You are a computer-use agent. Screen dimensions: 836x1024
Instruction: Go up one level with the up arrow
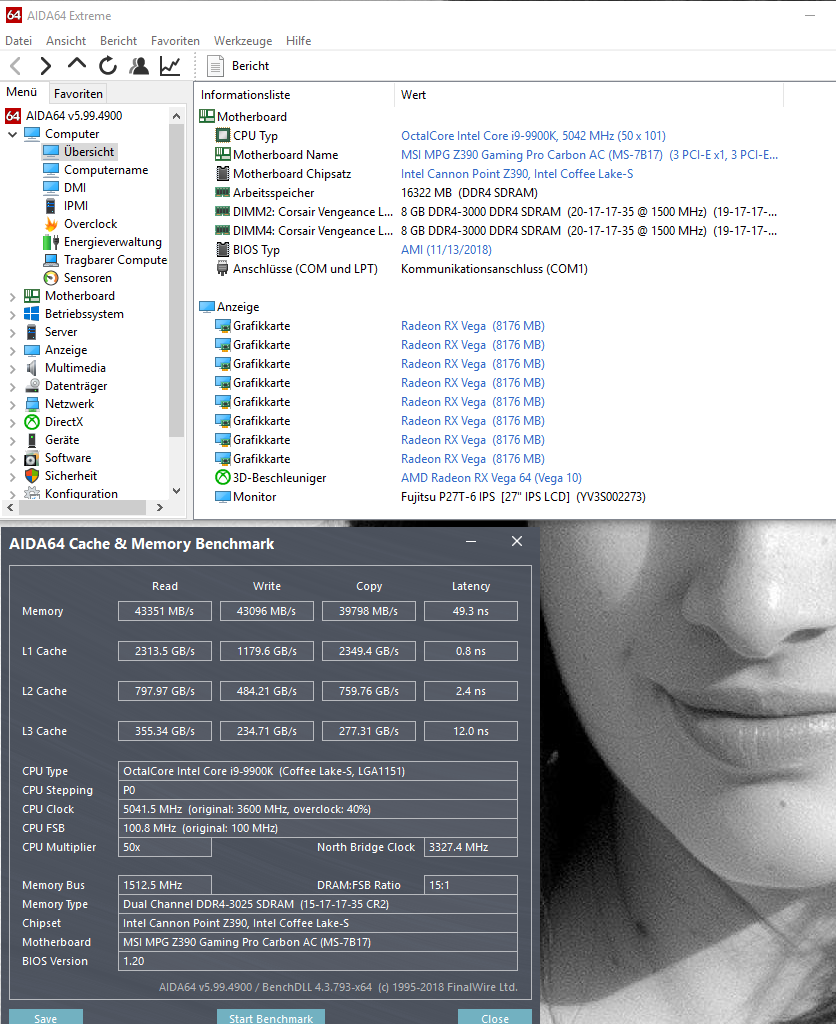click(x=76, y=64)
